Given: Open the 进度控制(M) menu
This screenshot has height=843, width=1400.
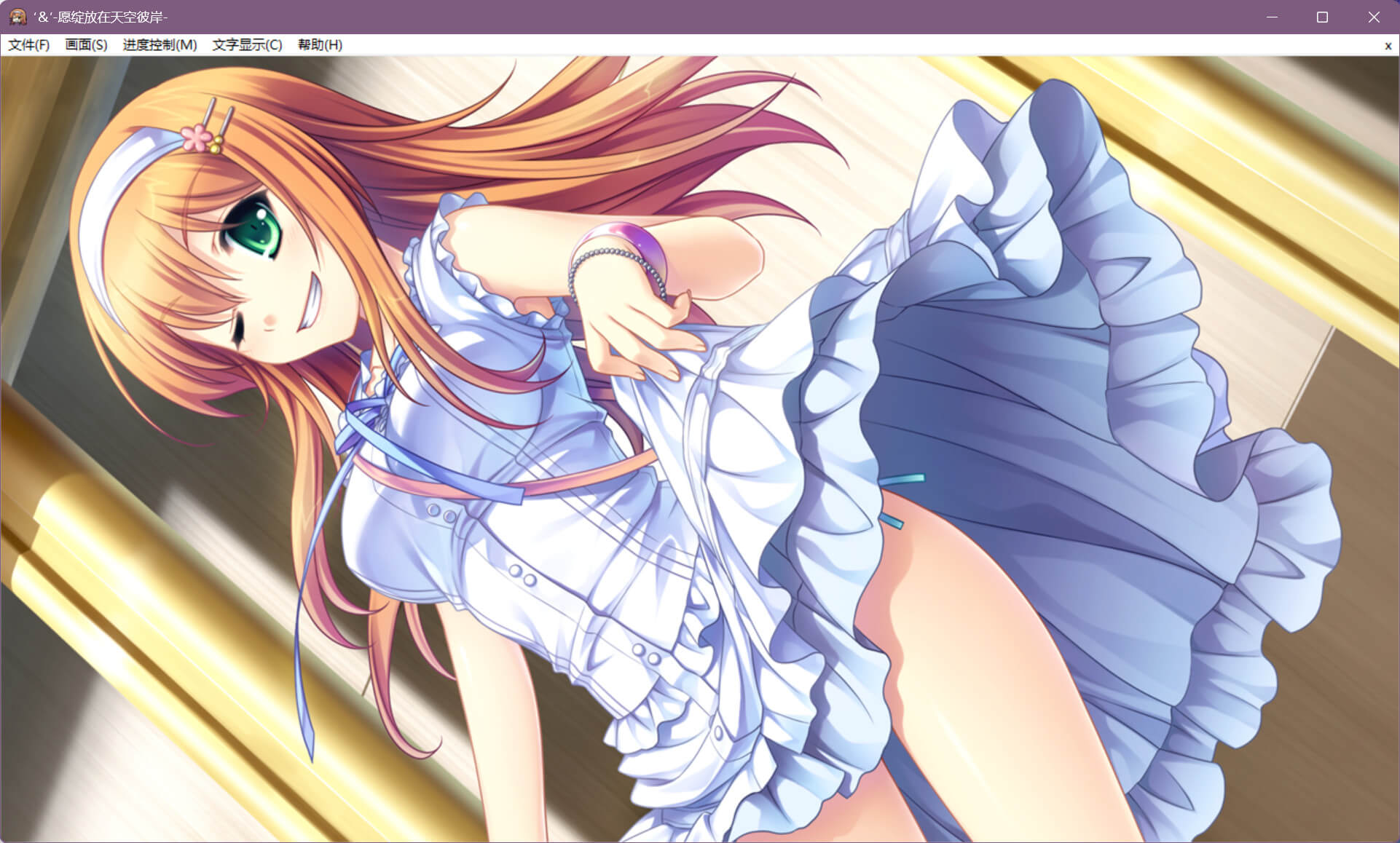Looking at the screenshot, I should [x=160, y=45].
